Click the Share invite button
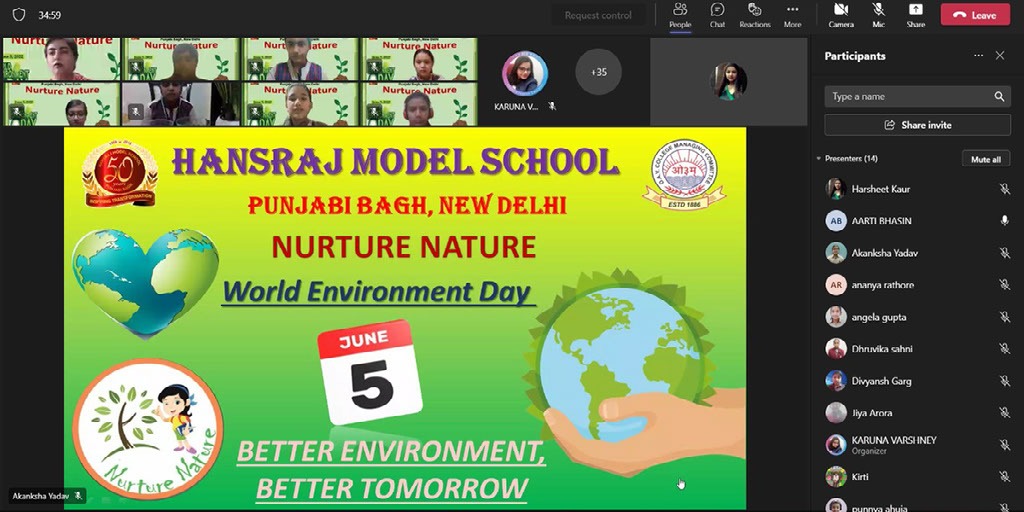The image size is (1024, 512). point(917,125)
